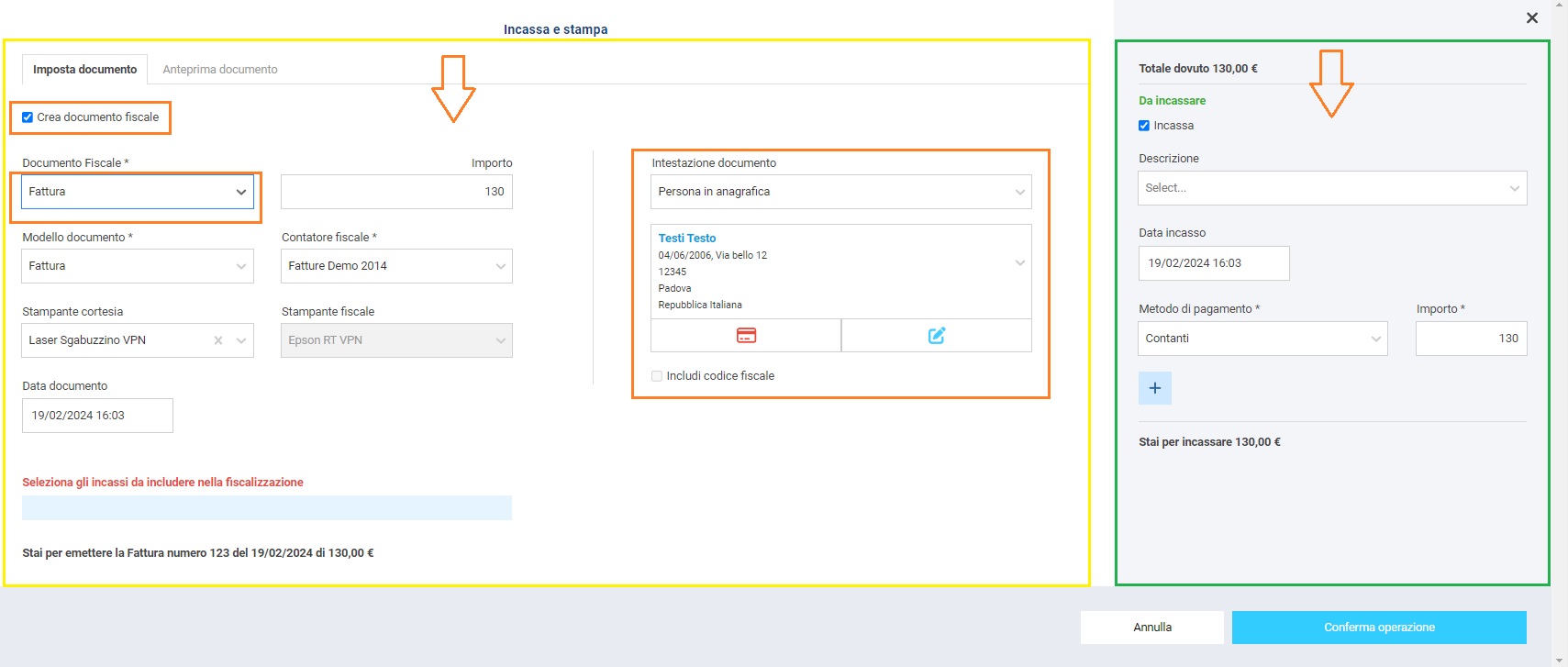1568x667 pixels.
Task: Toggle Crea documento fiscale checkbox
Action: [x=28, y=117]
